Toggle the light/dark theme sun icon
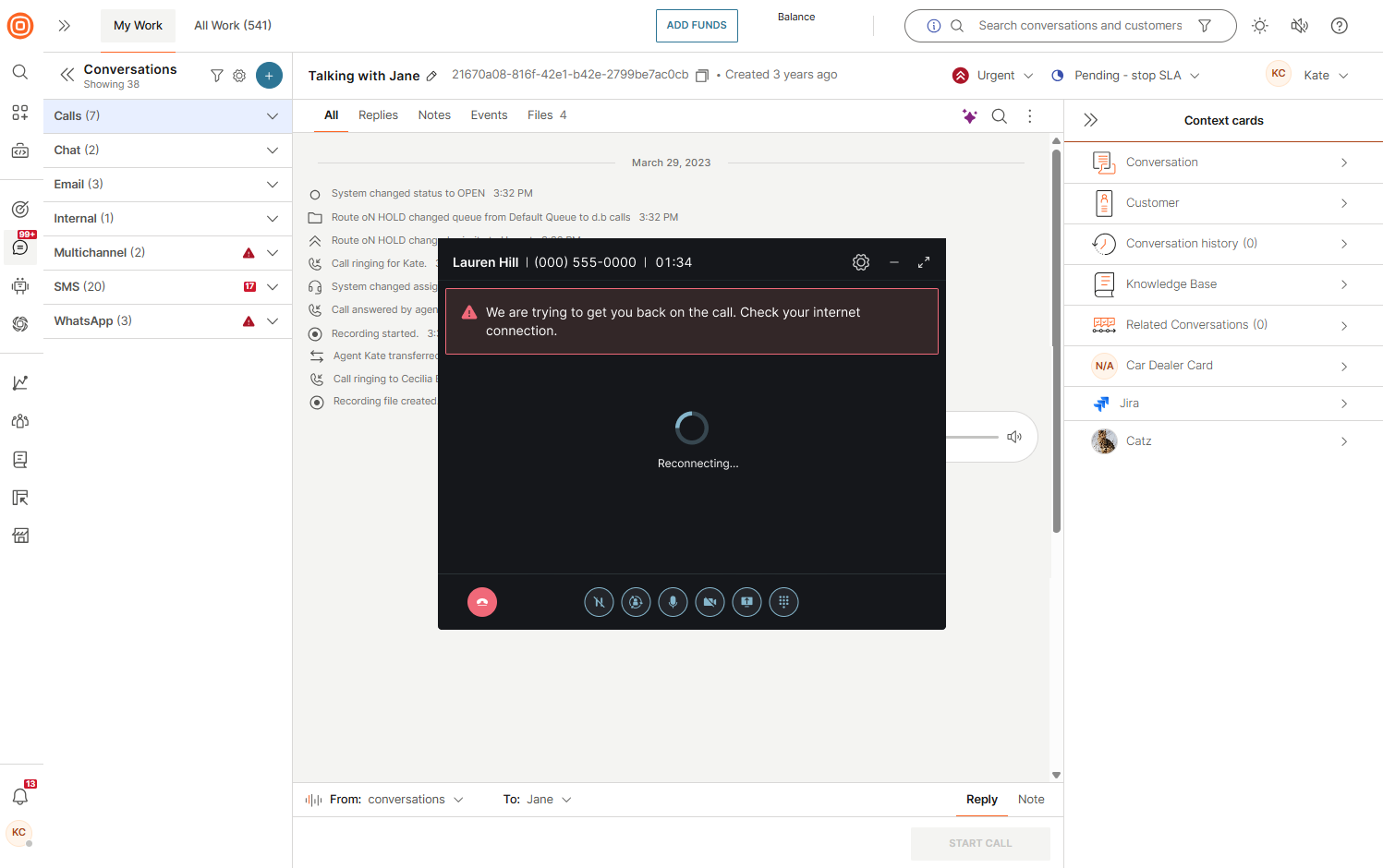Viewport: 1383px width, 868px height. [x=1259, y=26]
